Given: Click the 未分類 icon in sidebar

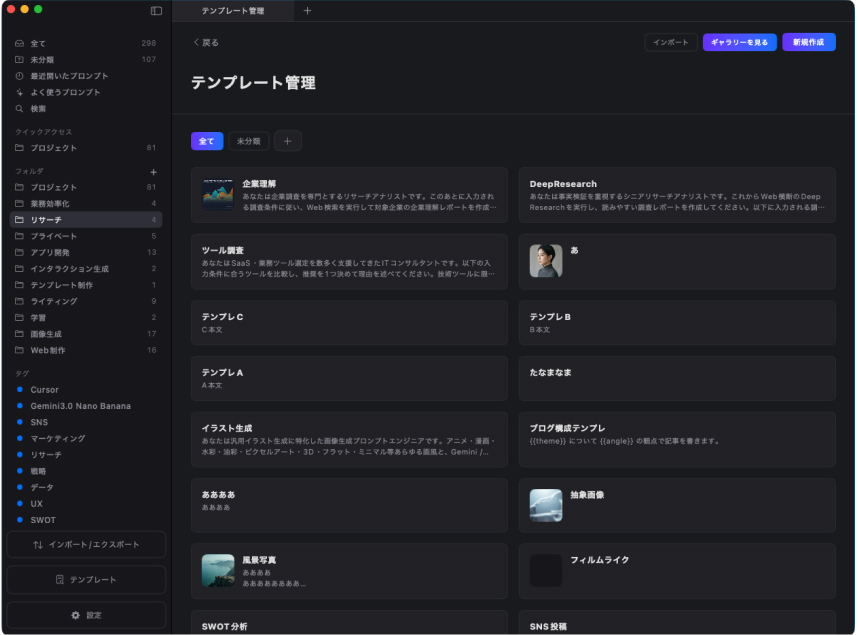Looking at the screenshot, I should [x=20, y=60].
